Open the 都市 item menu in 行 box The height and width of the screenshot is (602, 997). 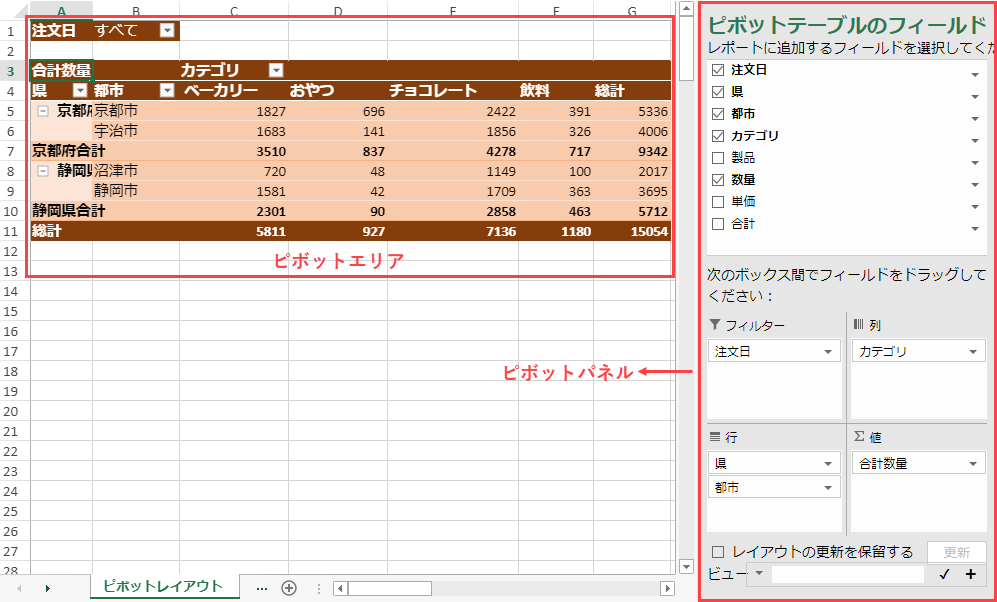click(x=828, y=488)
